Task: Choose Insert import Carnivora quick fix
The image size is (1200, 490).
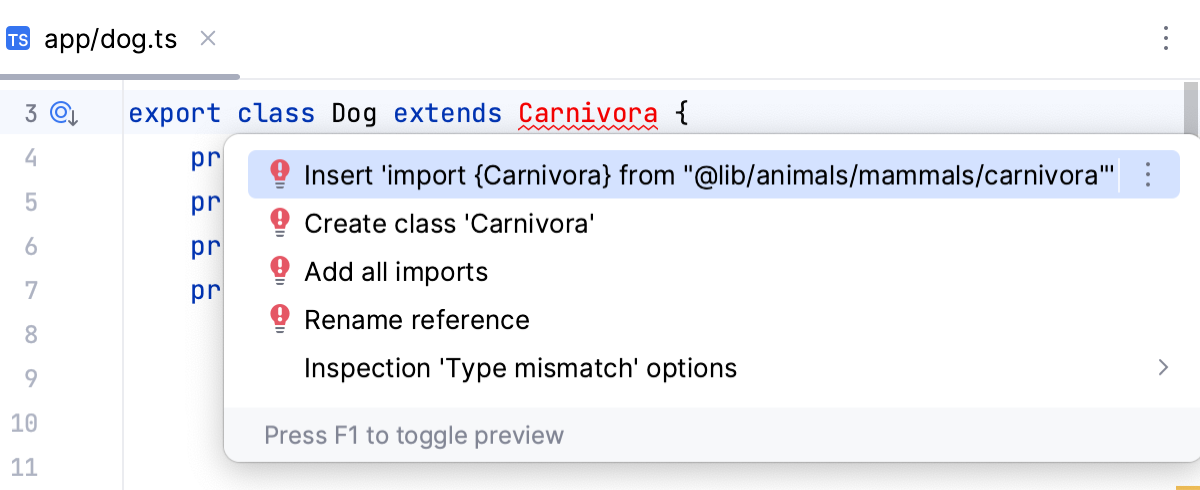Action: point(708,176)
